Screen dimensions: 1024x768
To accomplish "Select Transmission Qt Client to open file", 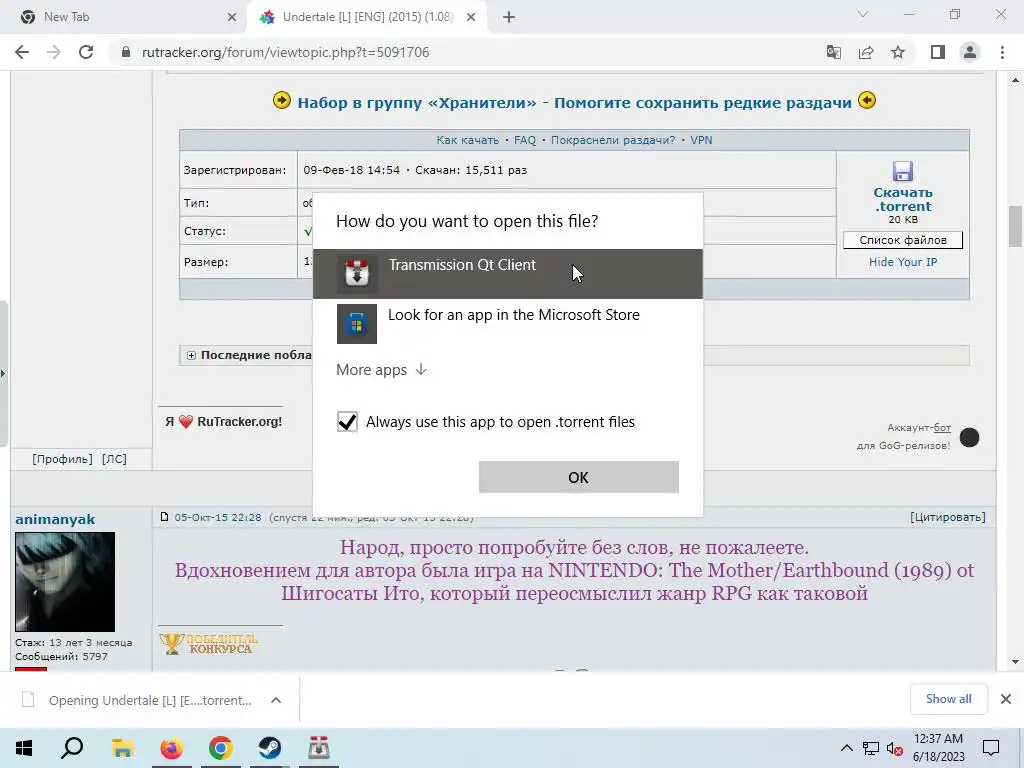I will tap(507, 274).
